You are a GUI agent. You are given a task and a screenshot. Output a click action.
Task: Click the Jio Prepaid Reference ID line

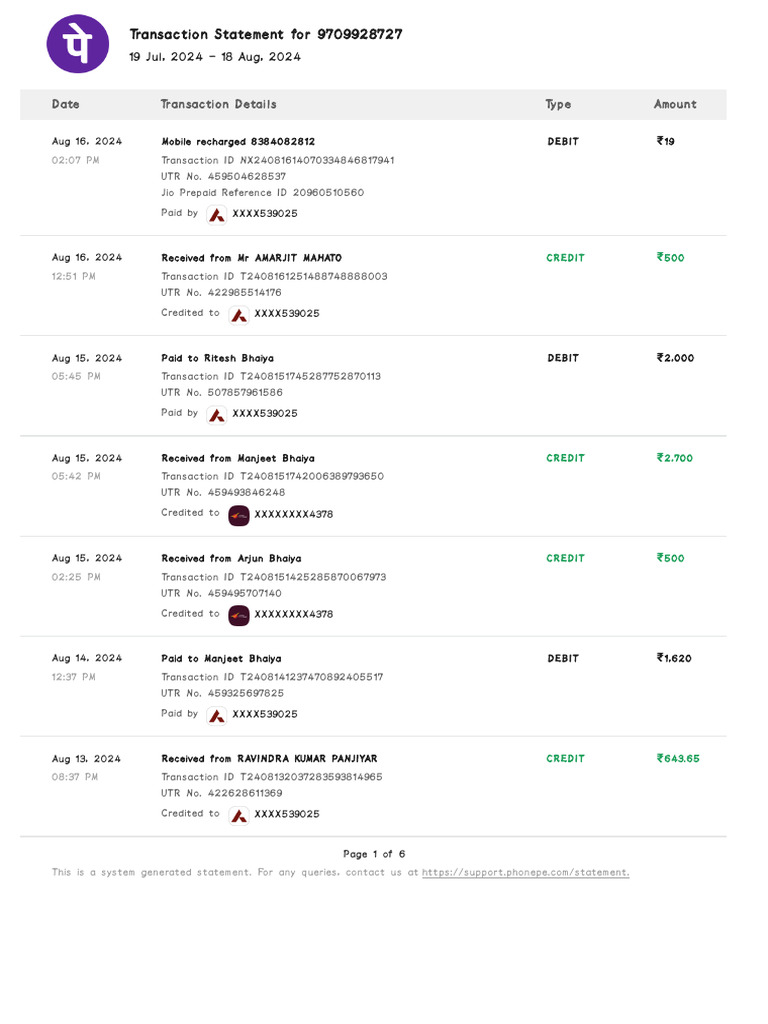tap(262, 193)
